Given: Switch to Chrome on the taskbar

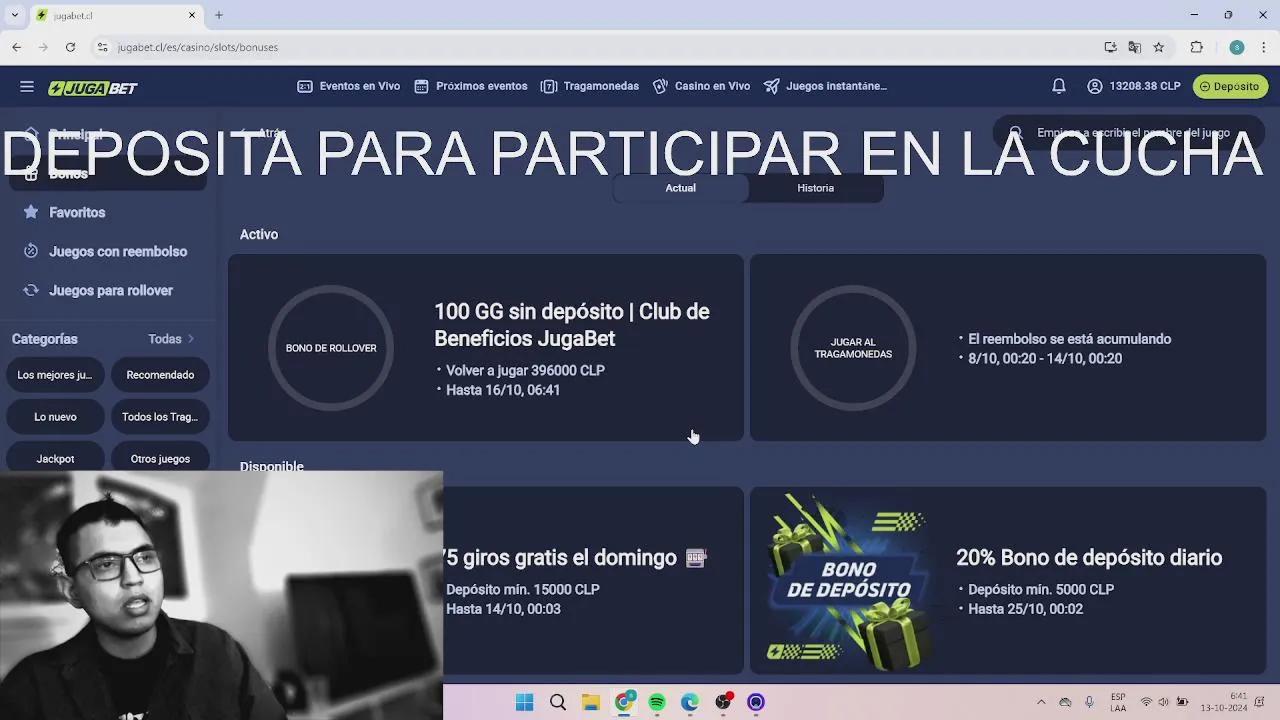Looking at the screenshot, I should point(624,702).
